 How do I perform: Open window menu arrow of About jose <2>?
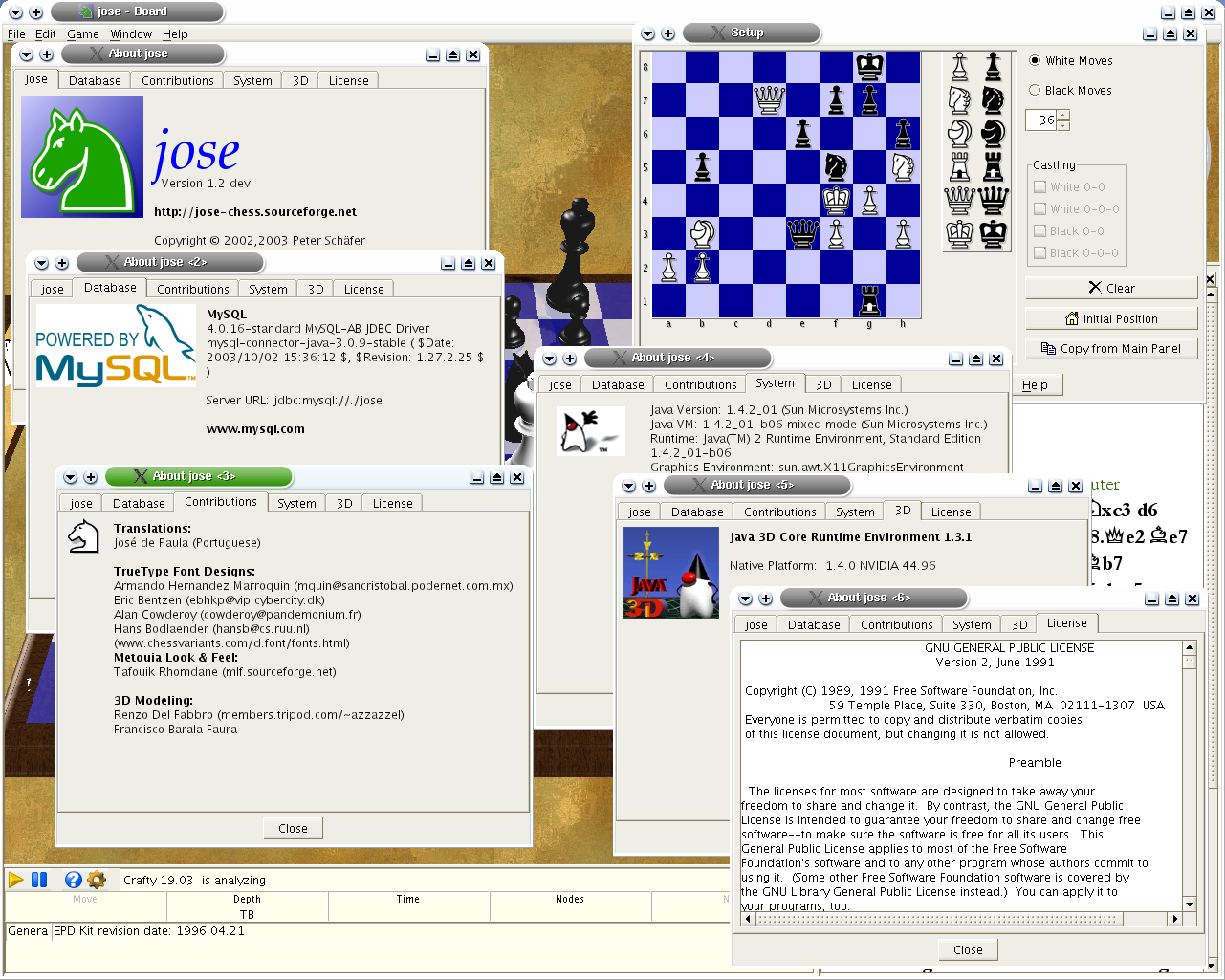[42, 263]
